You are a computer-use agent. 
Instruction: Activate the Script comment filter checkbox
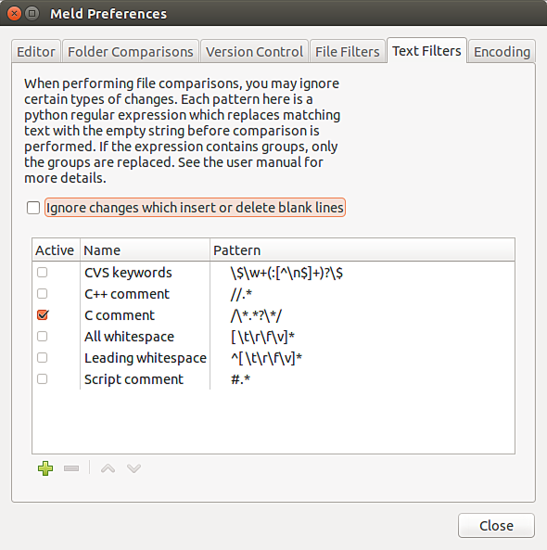click(42, 379)
